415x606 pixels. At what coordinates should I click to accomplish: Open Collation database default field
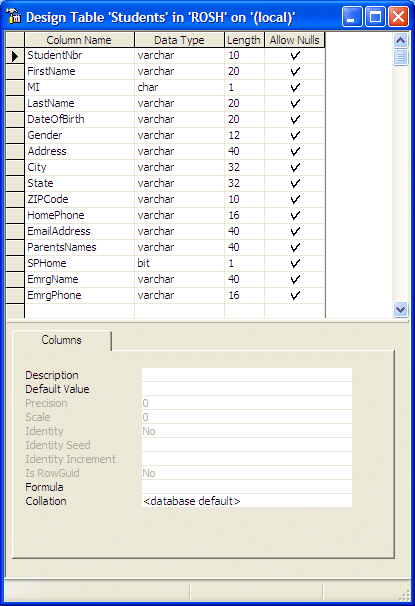(247, 501)
